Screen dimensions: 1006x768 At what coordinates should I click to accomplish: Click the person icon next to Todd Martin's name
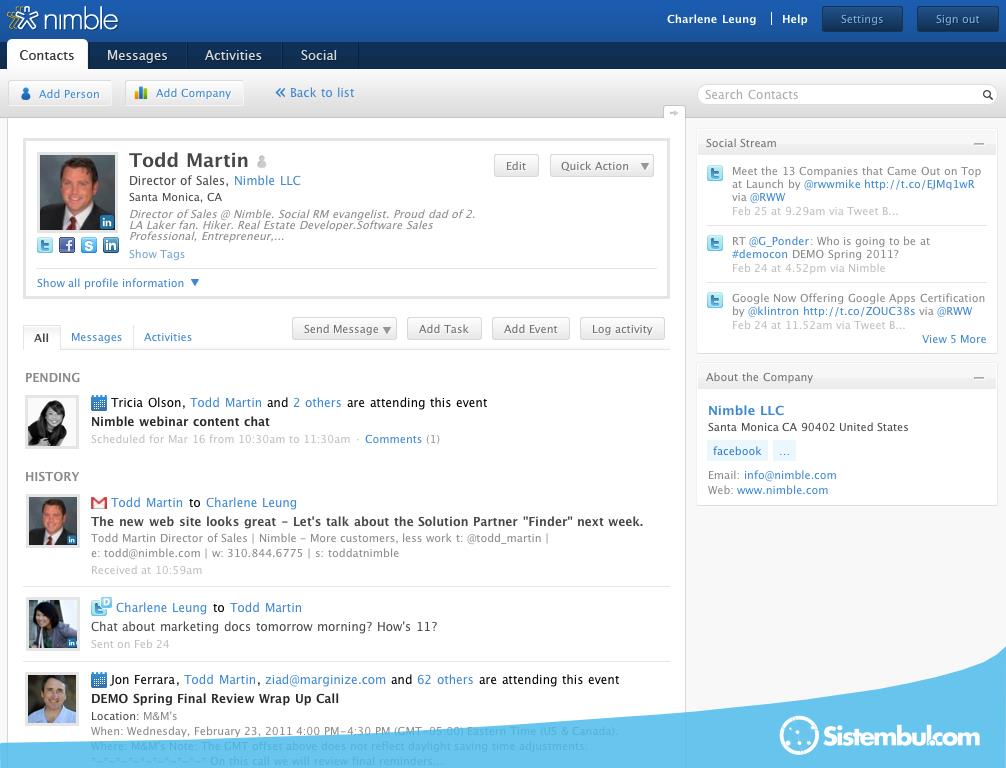pyautogui.click(x=262, y=161)
